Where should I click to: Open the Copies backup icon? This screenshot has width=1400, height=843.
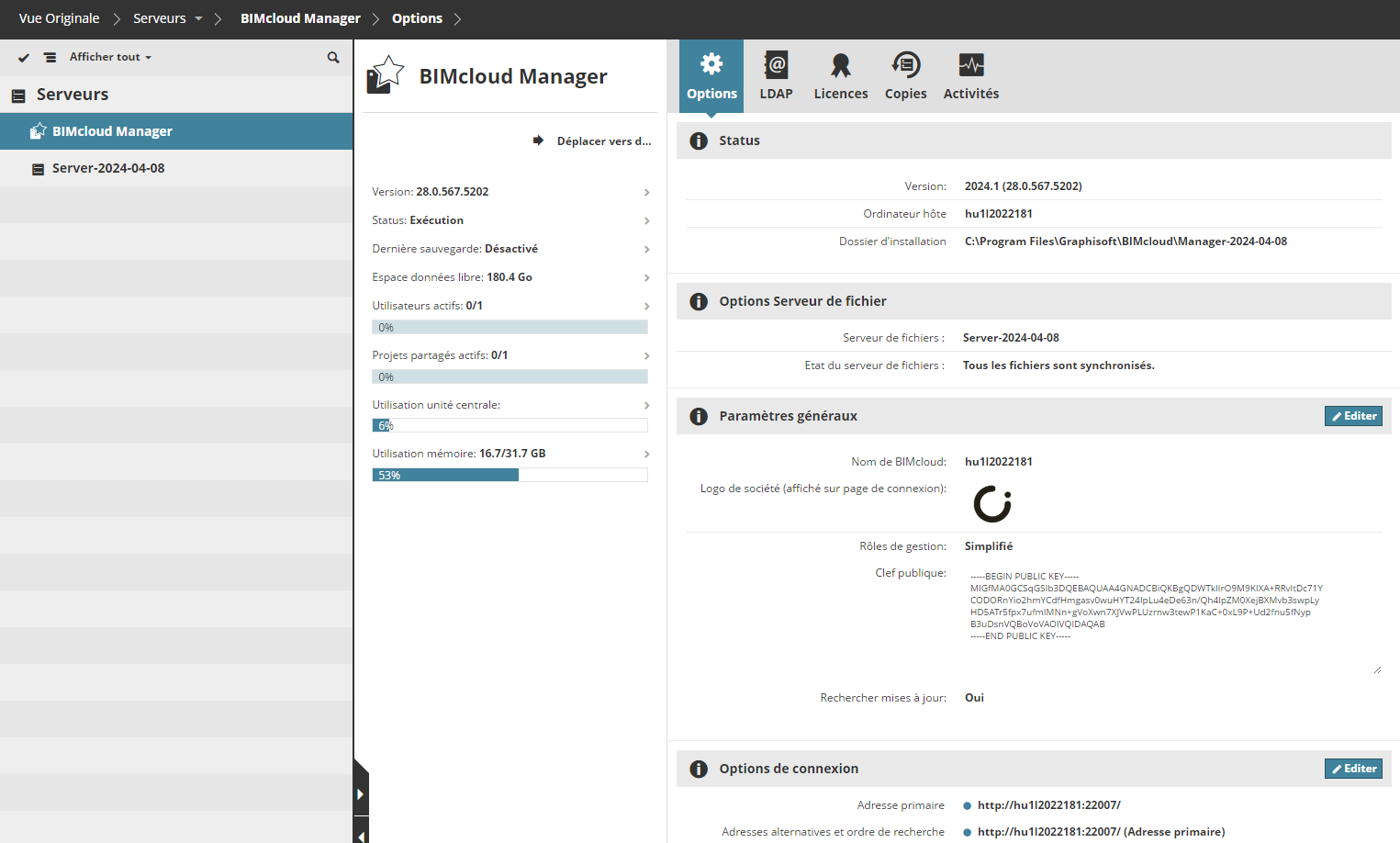coord(905,64)
